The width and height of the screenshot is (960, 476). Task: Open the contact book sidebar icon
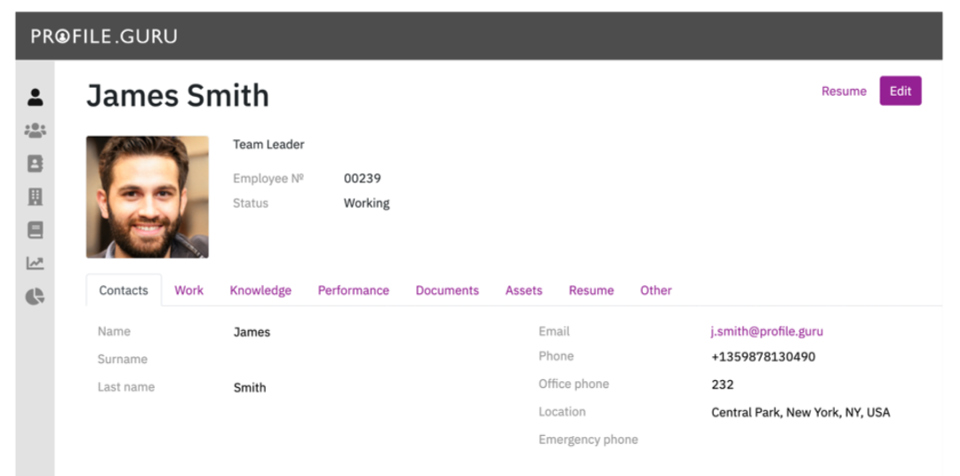tap(35, 164)
